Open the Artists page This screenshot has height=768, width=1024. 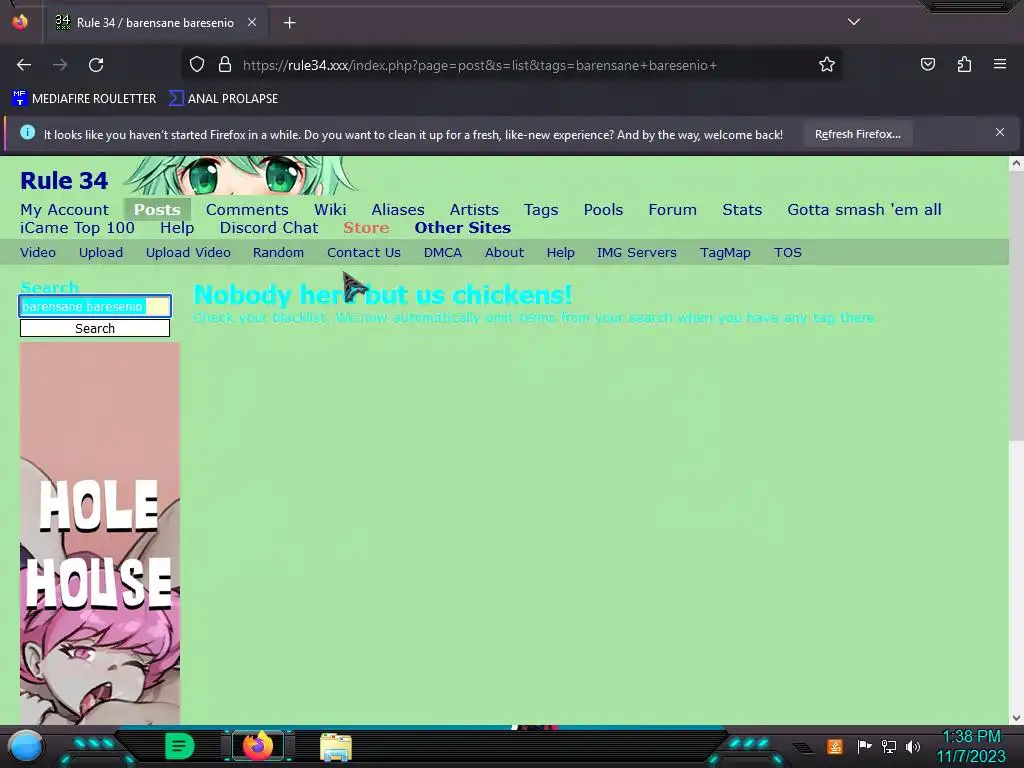point(474,210)
